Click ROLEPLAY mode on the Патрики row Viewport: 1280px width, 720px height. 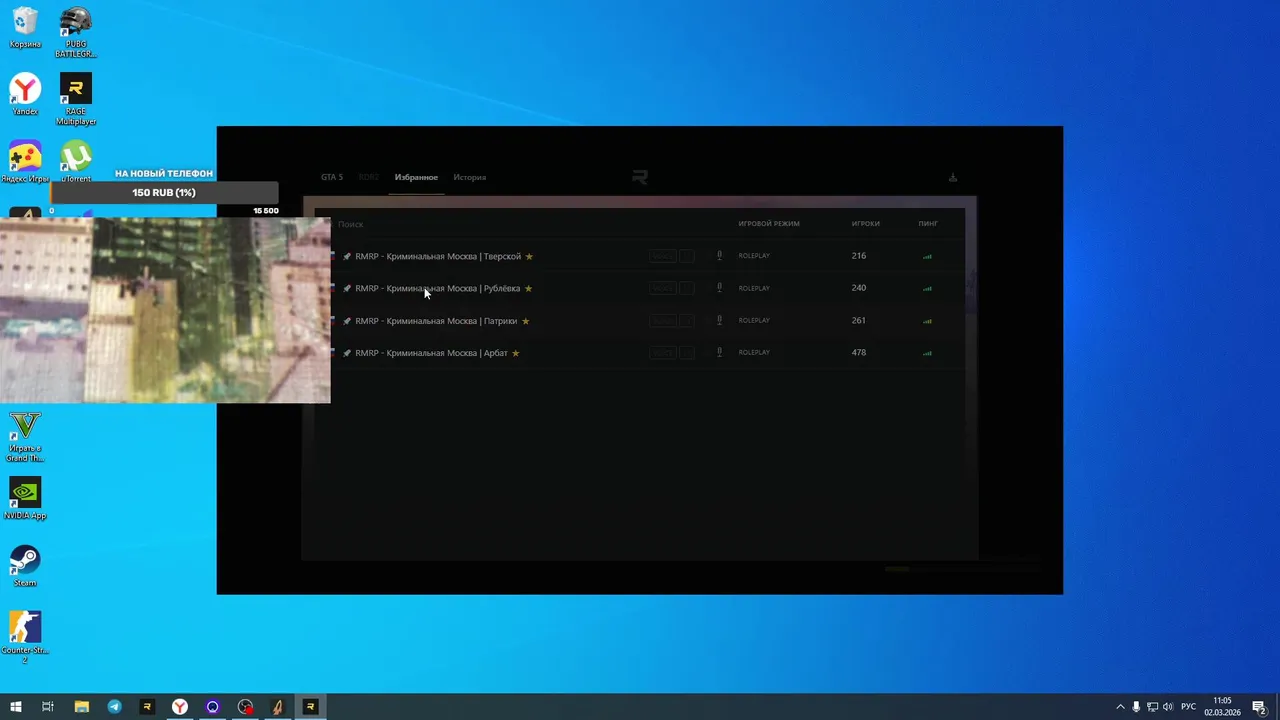[754, 321]
